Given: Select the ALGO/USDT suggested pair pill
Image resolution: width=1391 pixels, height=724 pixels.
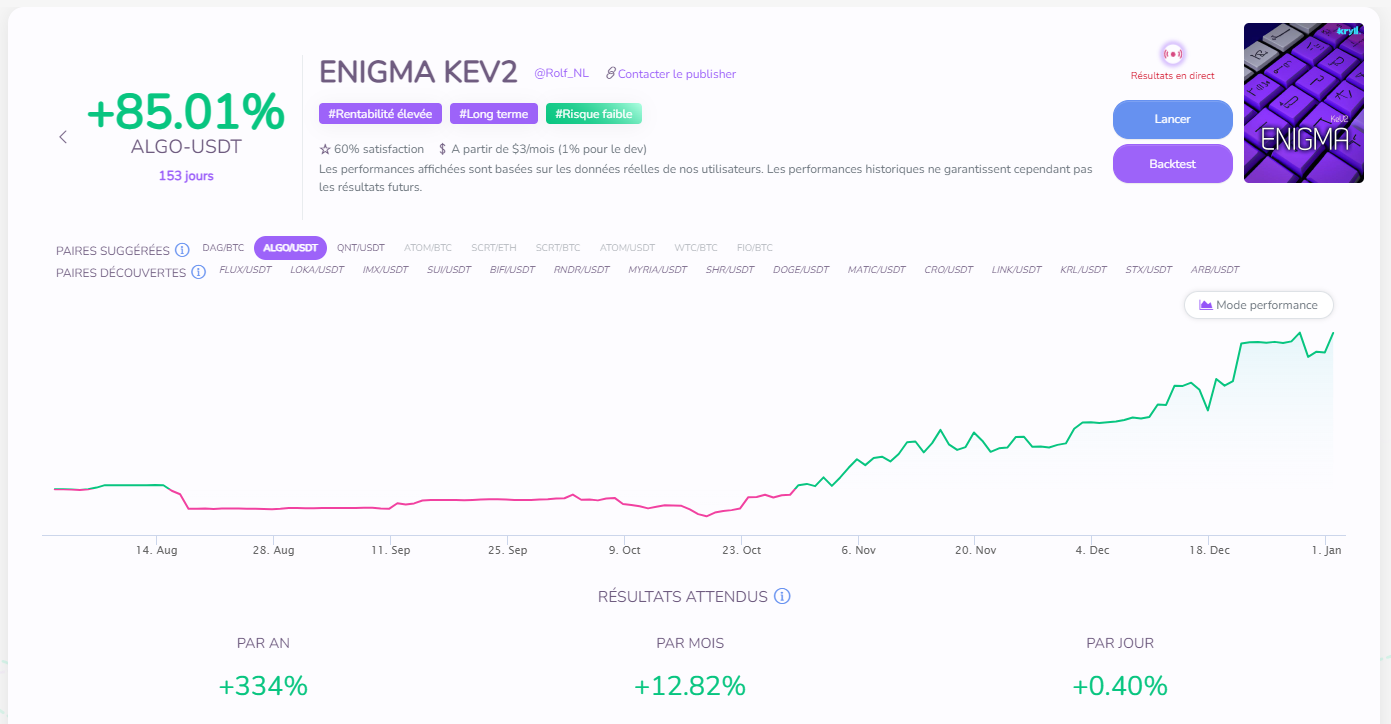Looking at the screenshot, I should pos(290,247).
